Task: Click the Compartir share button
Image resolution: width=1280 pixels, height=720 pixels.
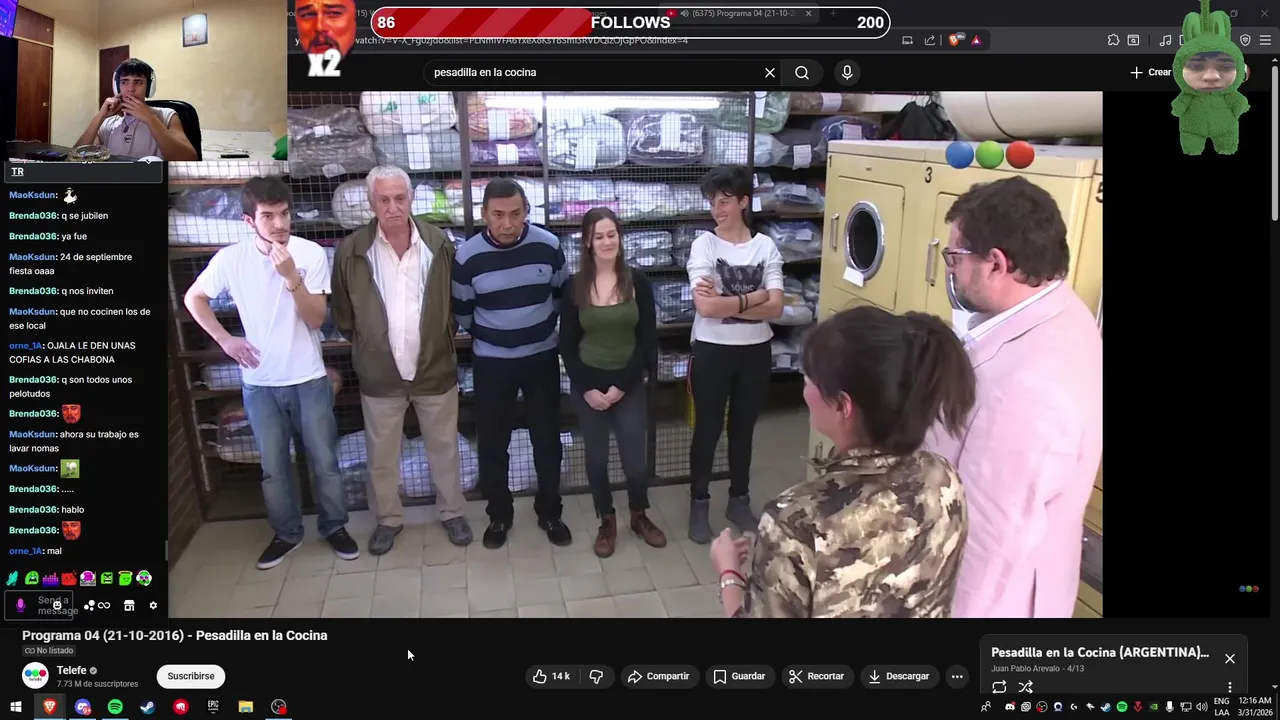Action: pos(658,676)
